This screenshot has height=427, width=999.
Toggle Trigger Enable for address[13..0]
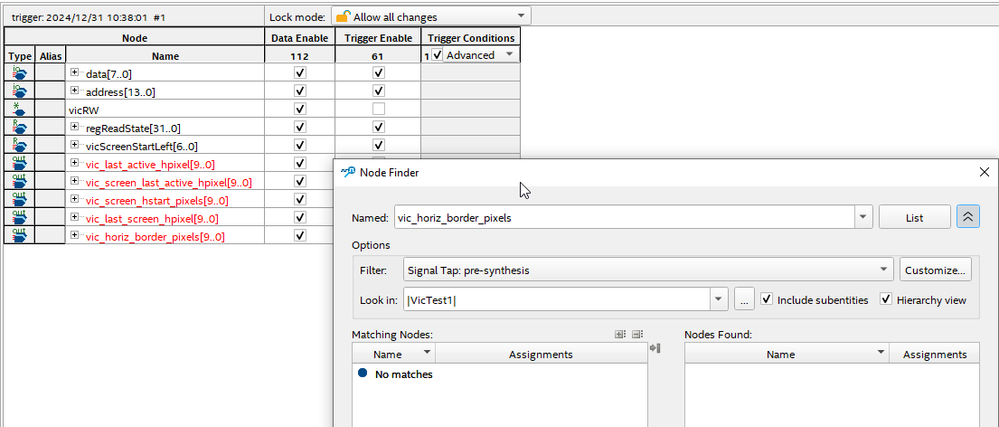pyautogui.click(x=378, y=91)
